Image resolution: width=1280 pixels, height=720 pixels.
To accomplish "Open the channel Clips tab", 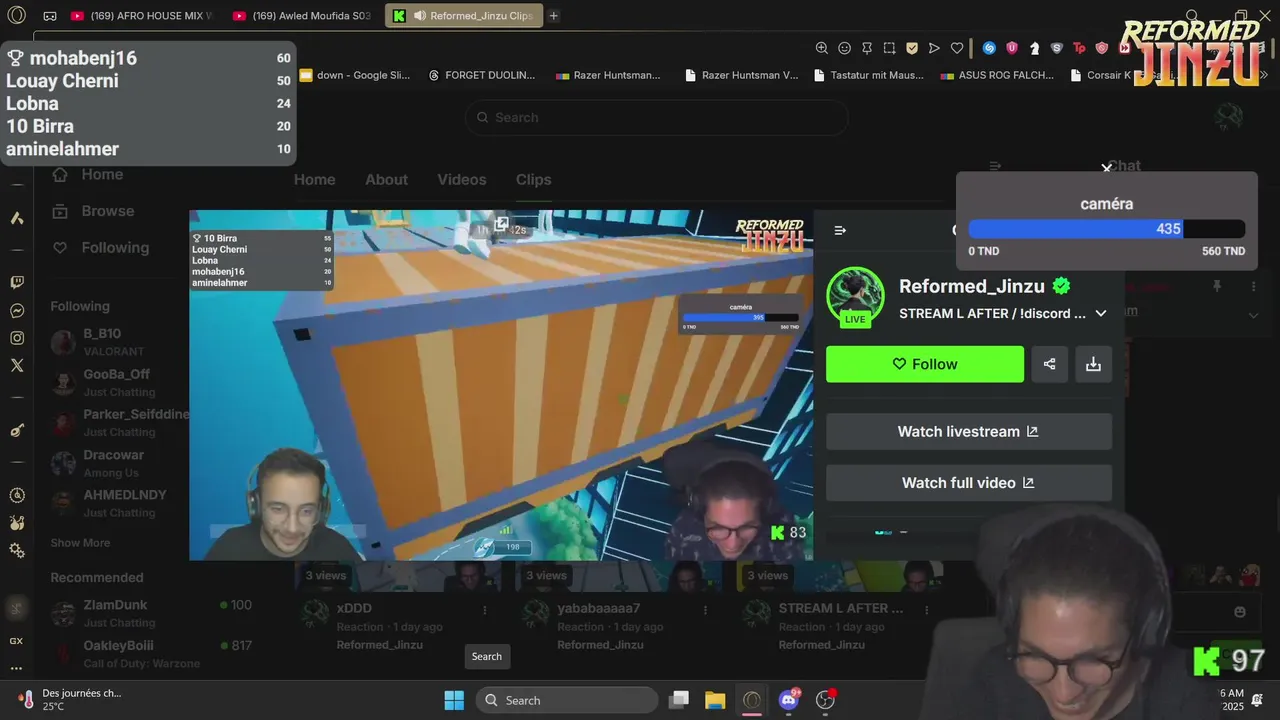I will (533, 180).
